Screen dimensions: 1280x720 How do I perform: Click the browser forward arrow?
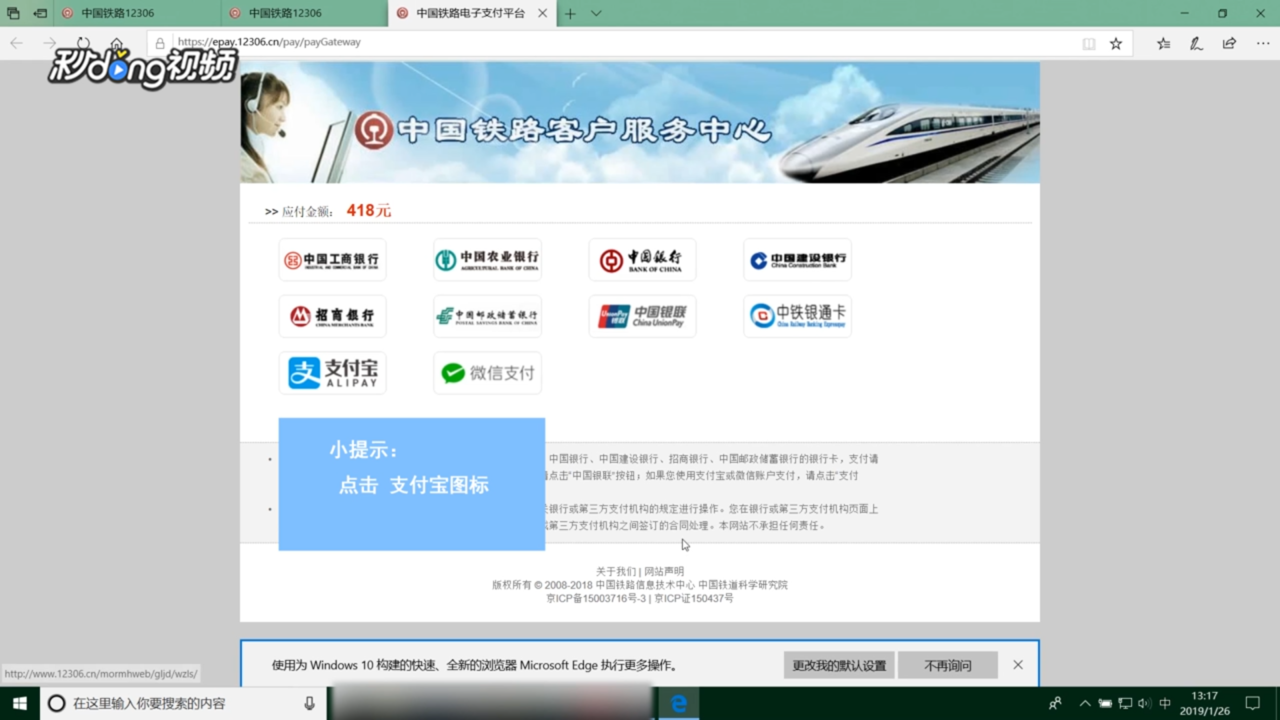[49, 43]
